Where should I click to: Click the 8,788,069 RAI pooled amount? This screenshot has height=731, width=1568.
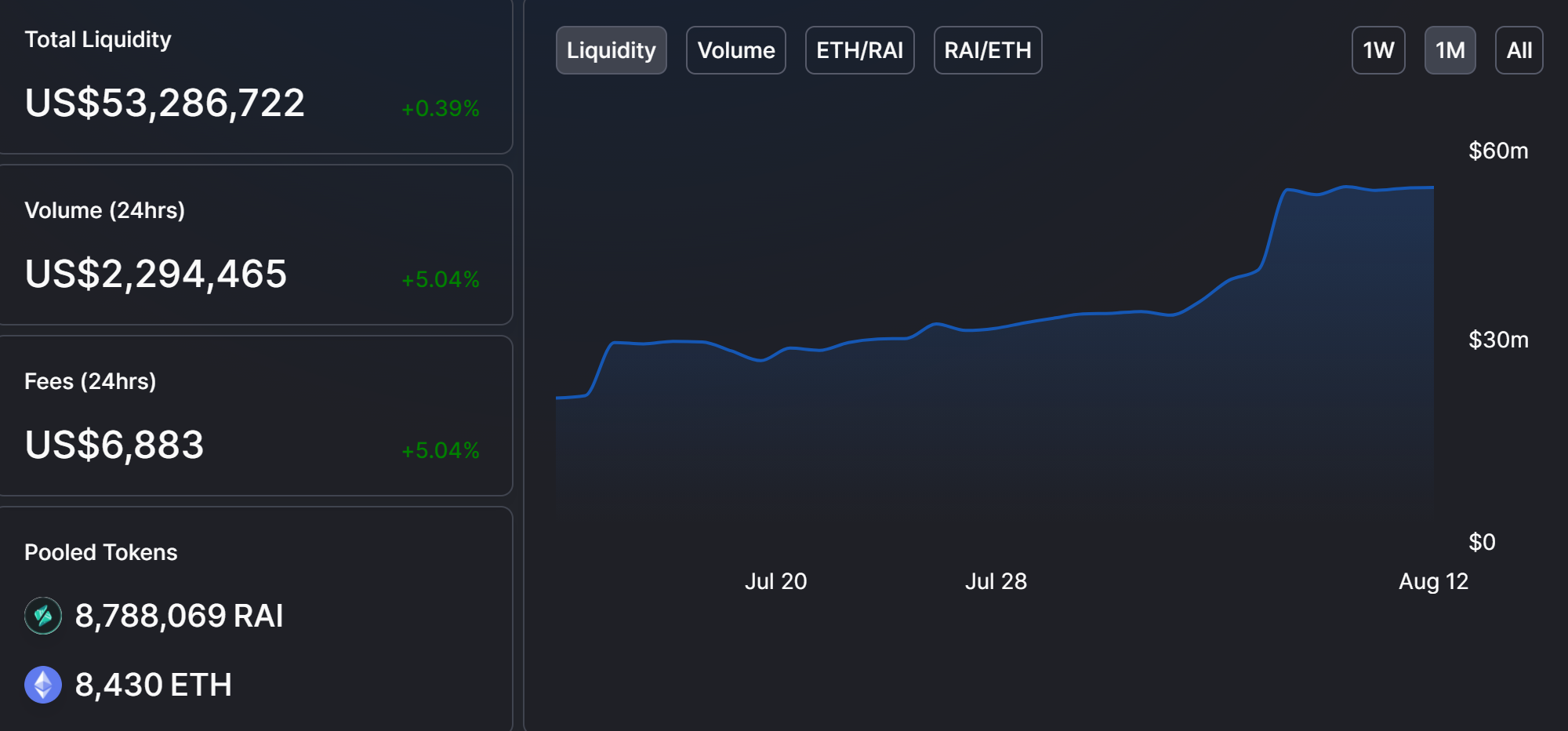[x=180, y=616]
